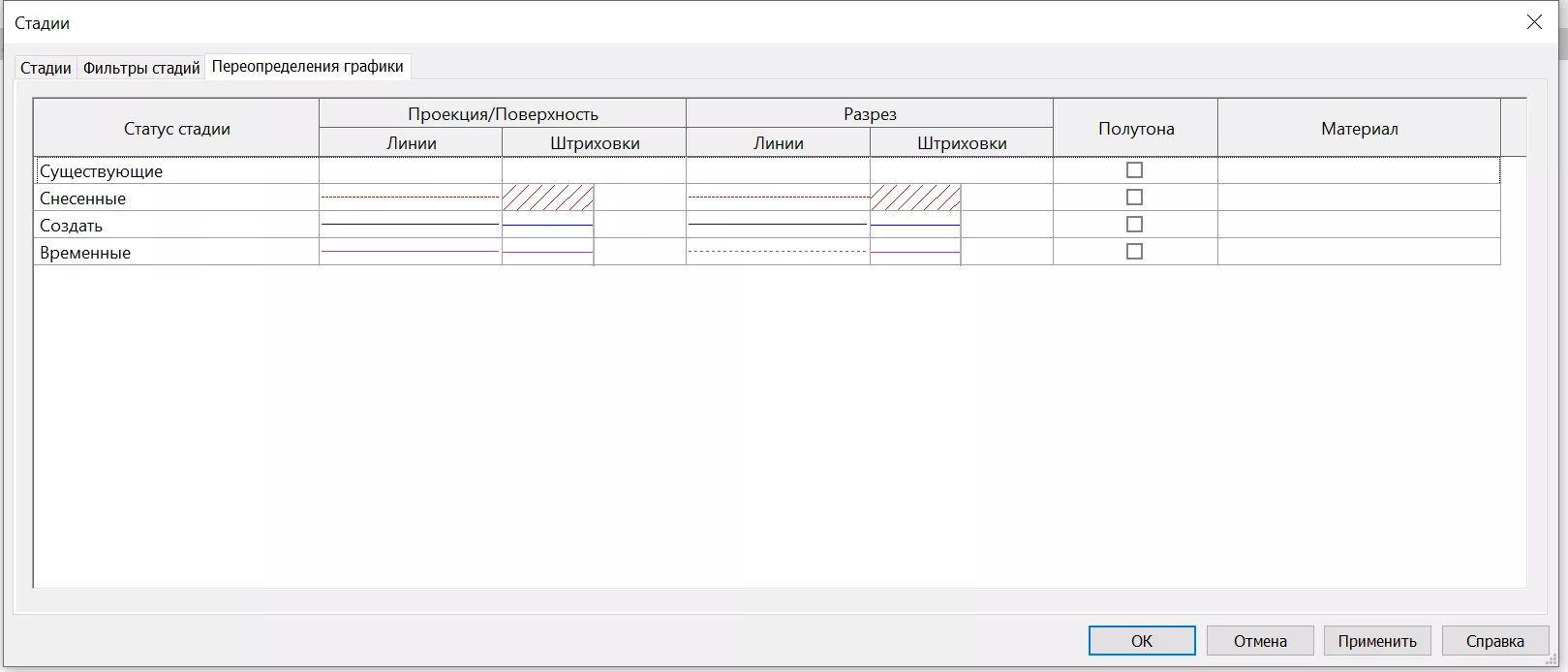Edit the cut line style for Временные
Image resolution: width=1568 pixels, height=672 pixels.
pyautogui.click(x=777, y=252)
